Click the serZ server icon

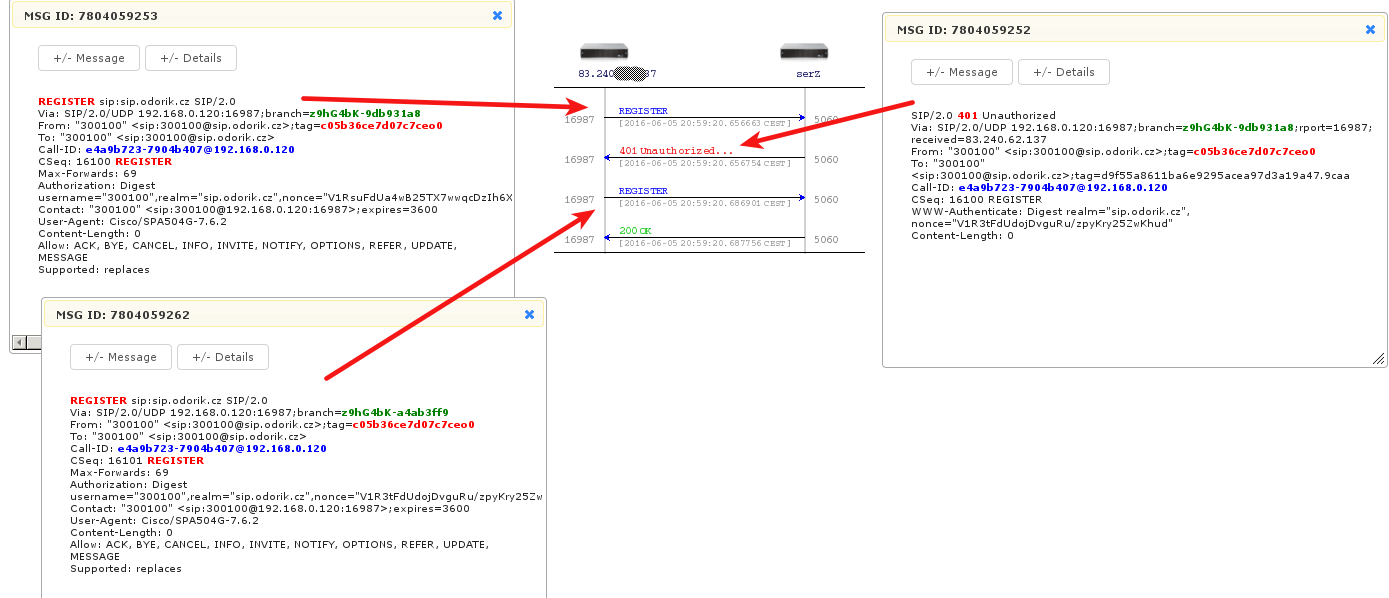pos(805,52)
